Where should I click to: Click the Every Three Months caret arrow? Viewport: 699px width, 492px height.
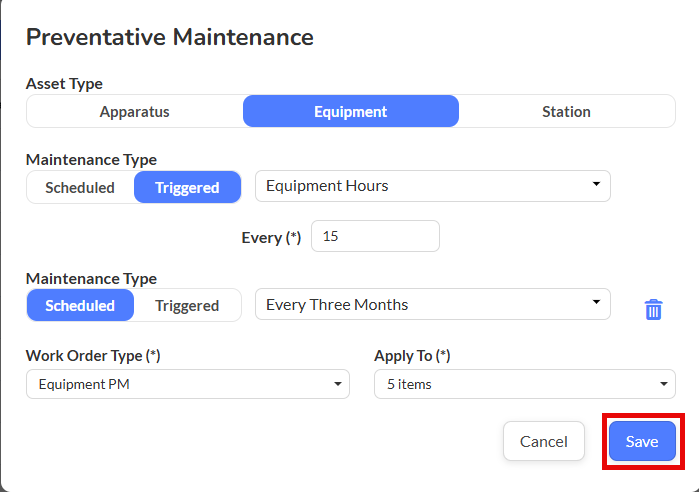[596, 302]
